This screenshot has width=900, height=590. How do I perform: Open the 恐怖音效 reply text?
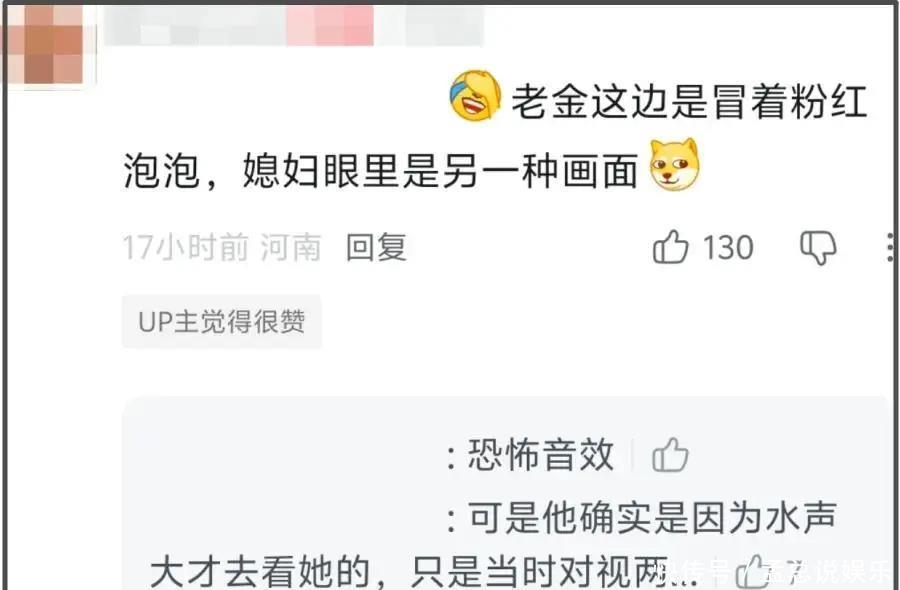[541, 455]
